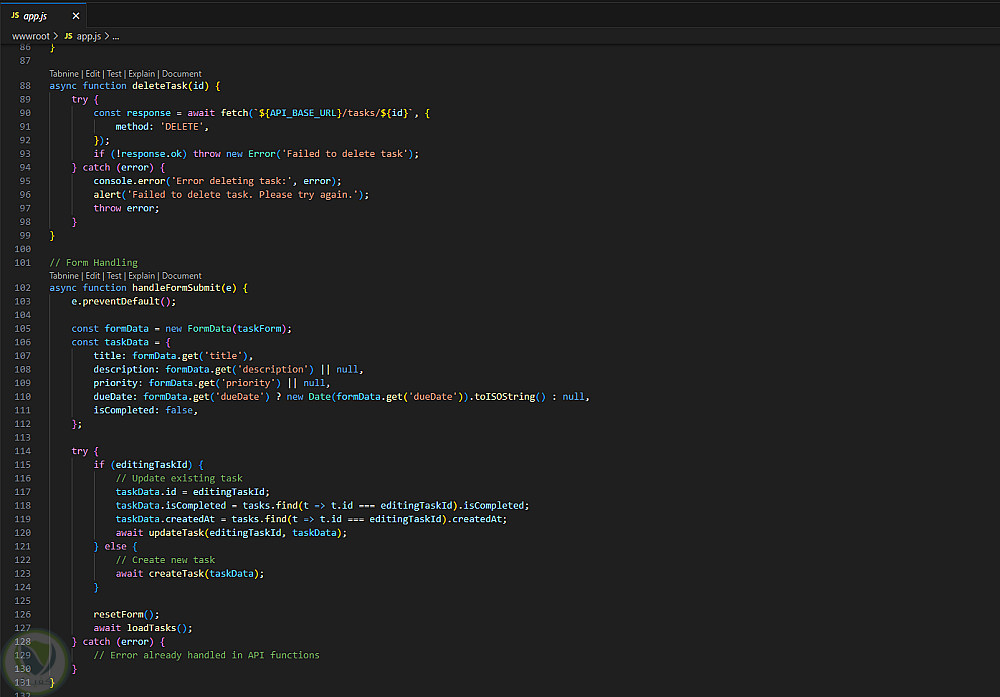Click Explain above the handleFormSubmit function

[141, 276]
